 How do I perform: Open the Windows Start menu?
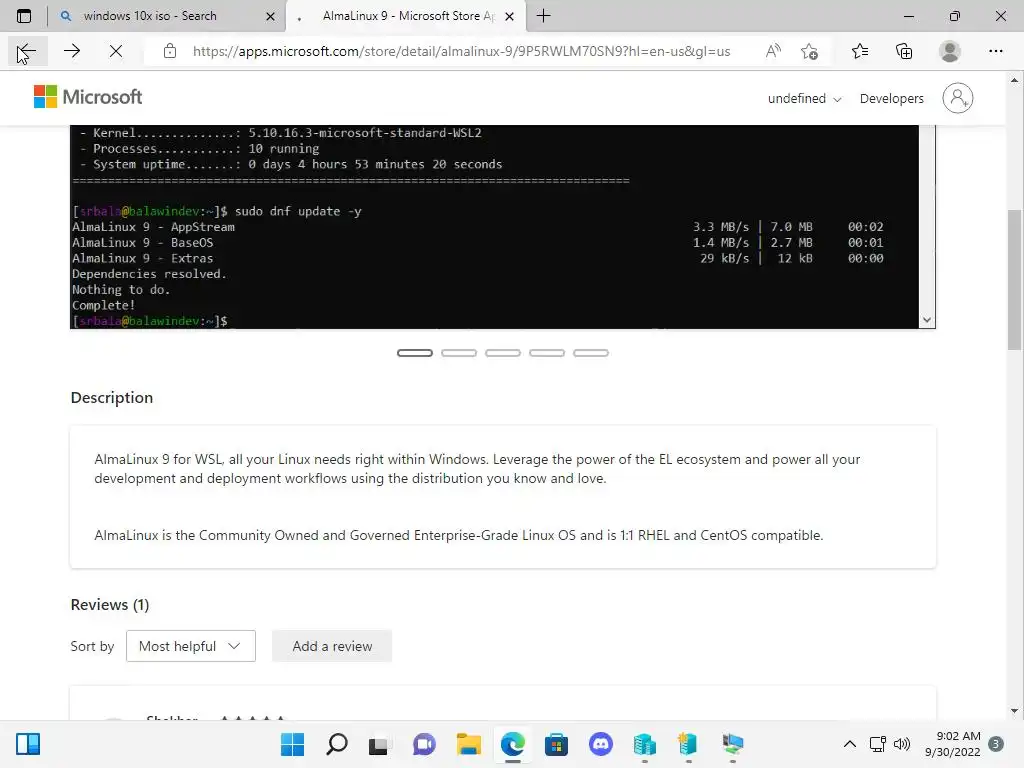292,744
